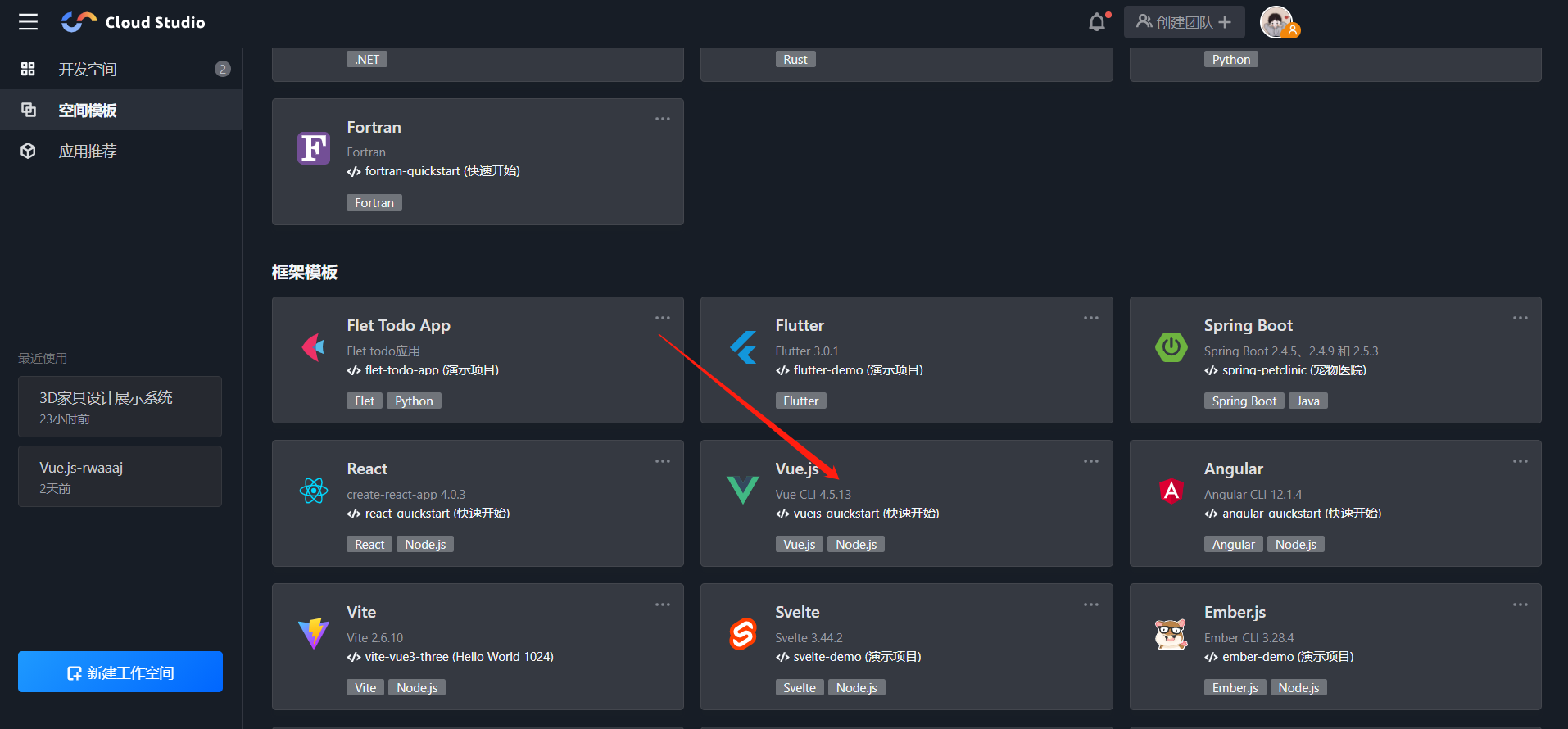Click the Spring Boot logo icon
This screenshot has height=729, width=1568.
(1171, 347)
